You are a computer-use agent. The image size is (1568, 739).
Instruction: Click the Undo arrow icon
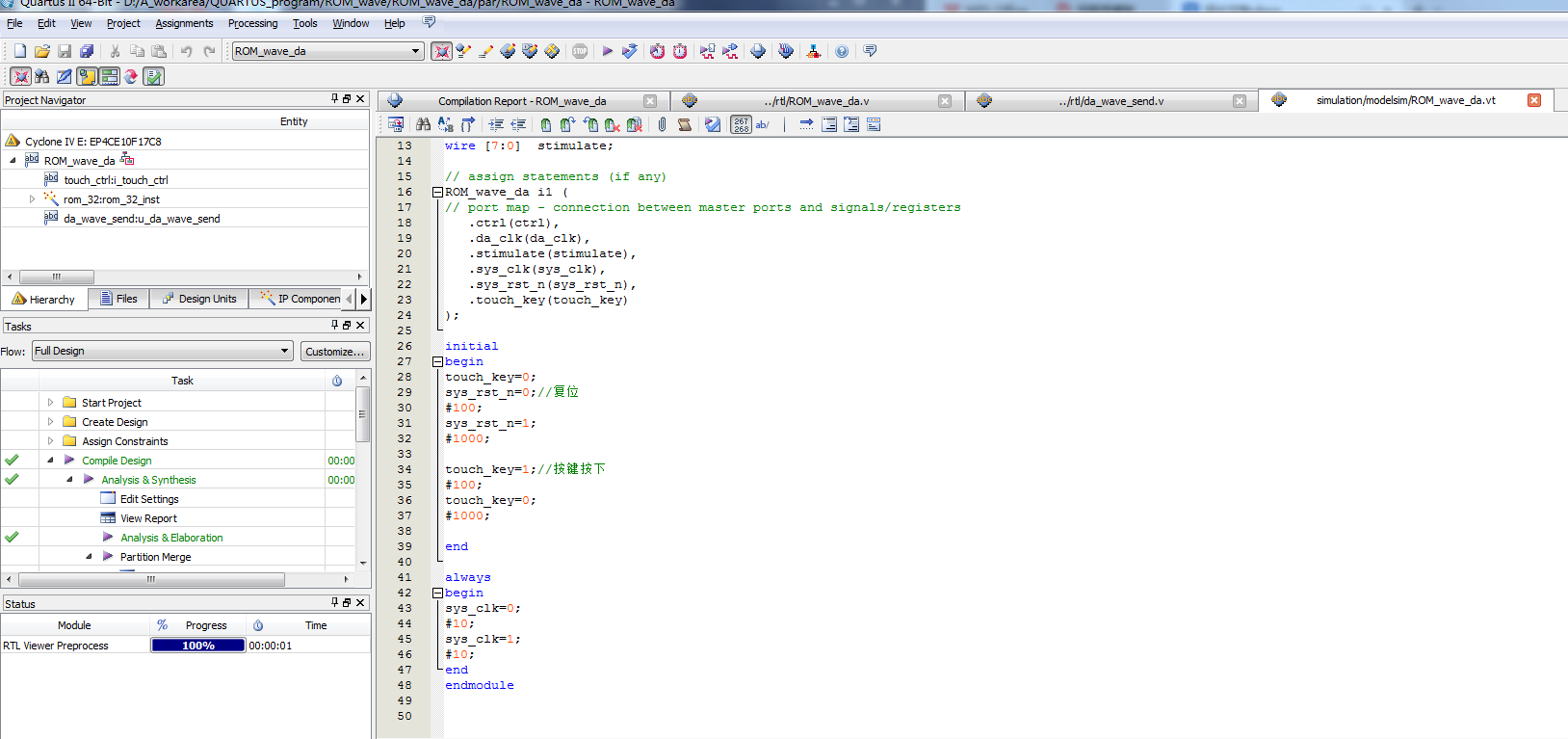tap(187, 51)
